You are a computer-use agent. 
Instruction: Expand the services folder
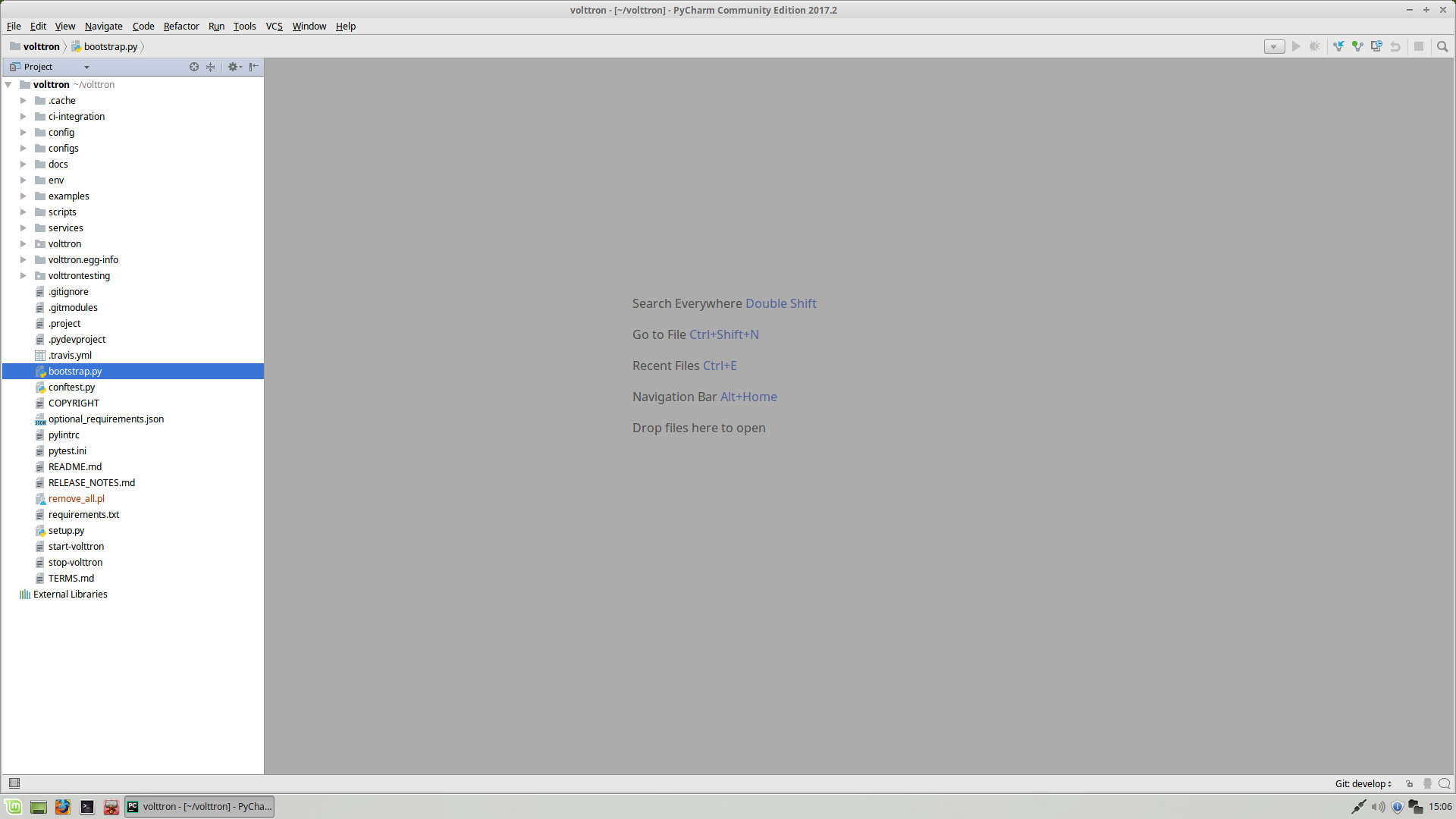click(24, 228)
